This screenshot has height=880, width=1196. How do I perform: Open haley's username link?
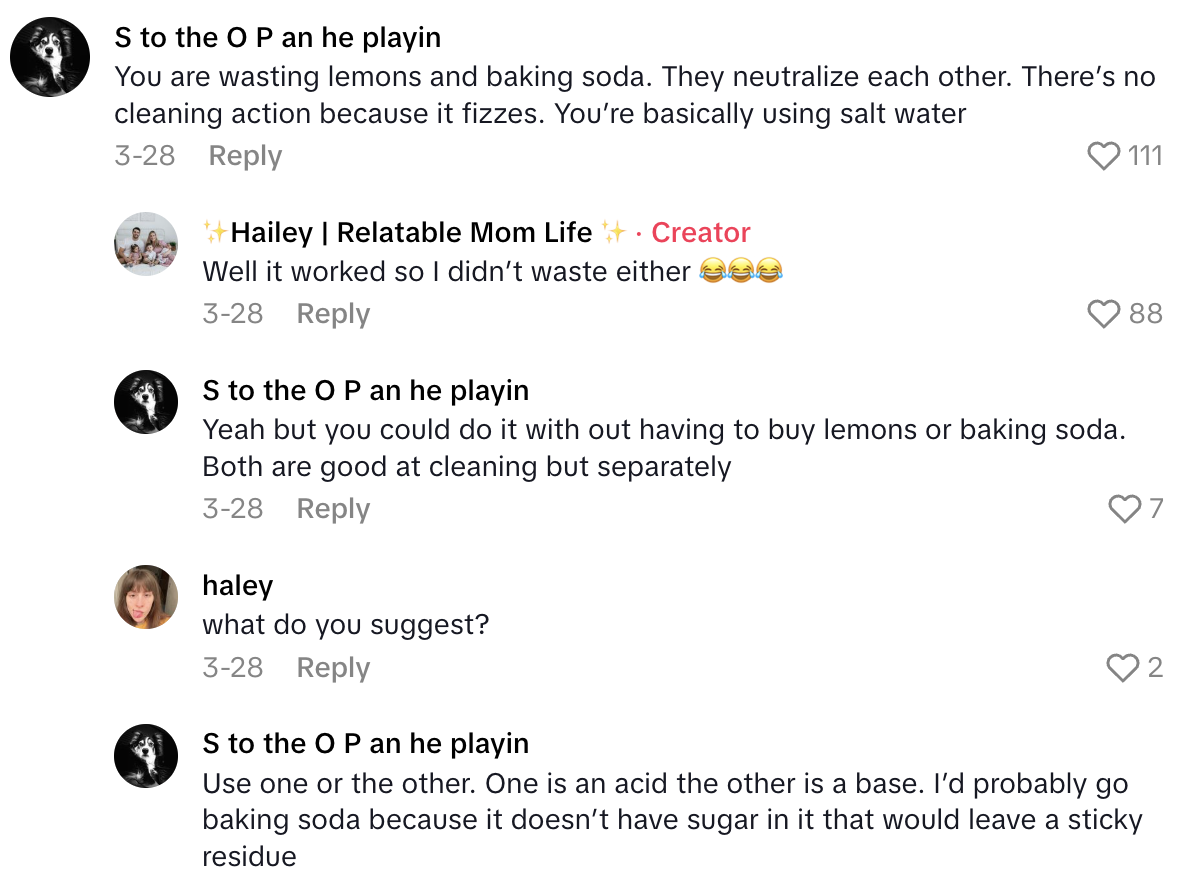point(237,586)
